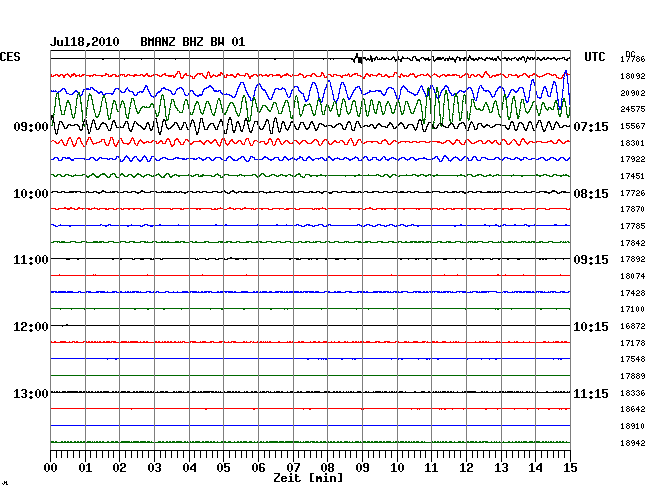
Task: Click the DC value 17548
Action: (633, 360)
